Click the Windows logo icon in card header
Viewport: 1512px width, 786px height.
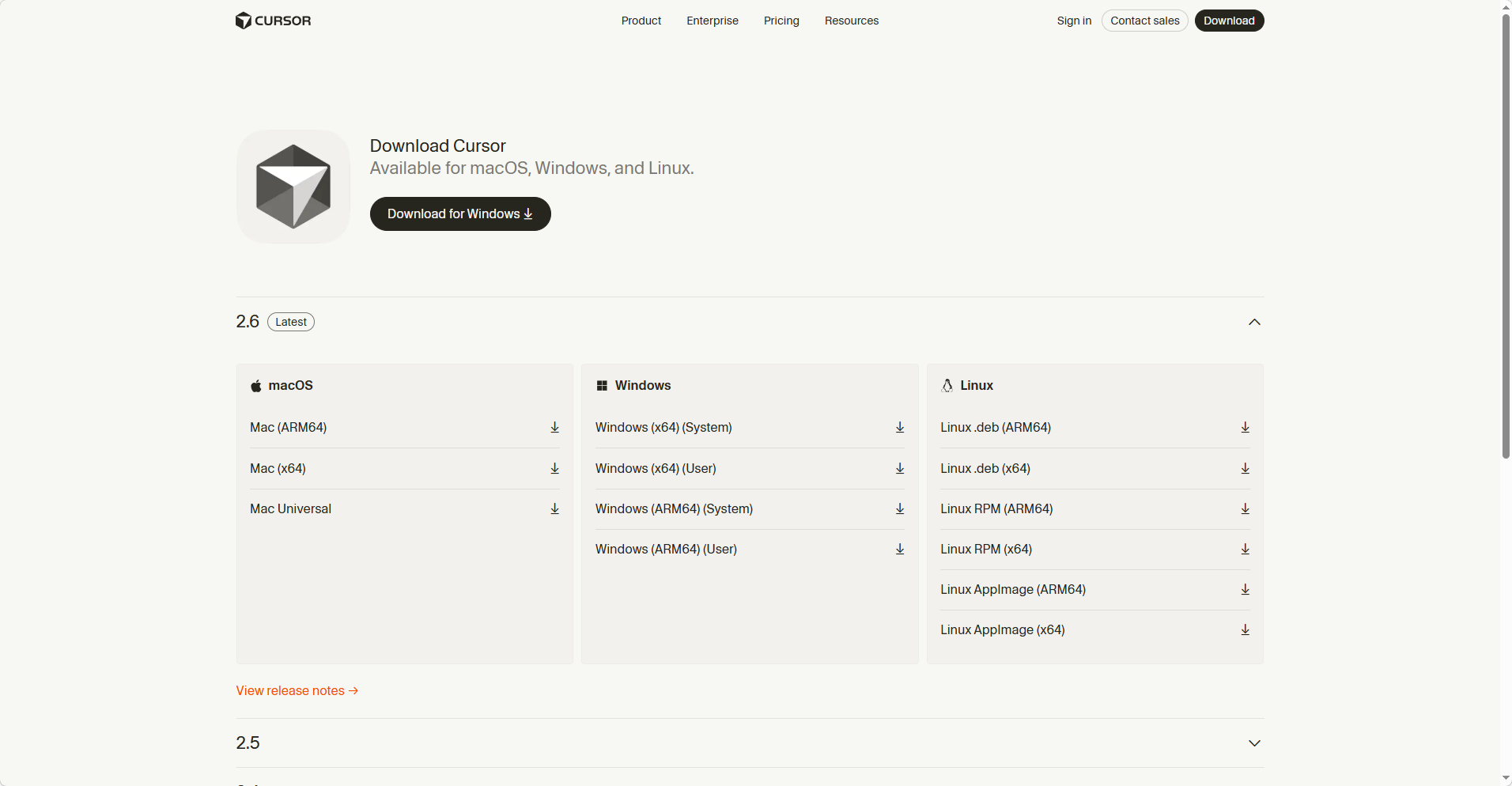602,386
